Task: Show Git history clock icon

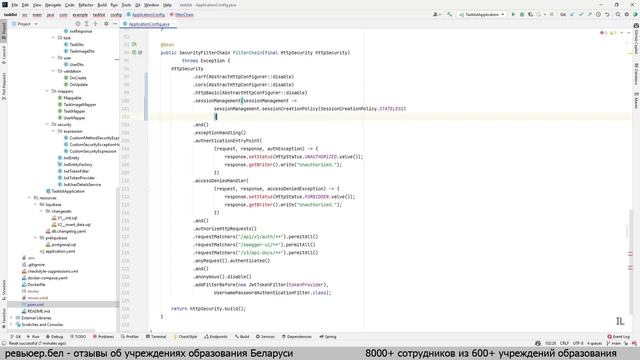Action: point(598,14)
